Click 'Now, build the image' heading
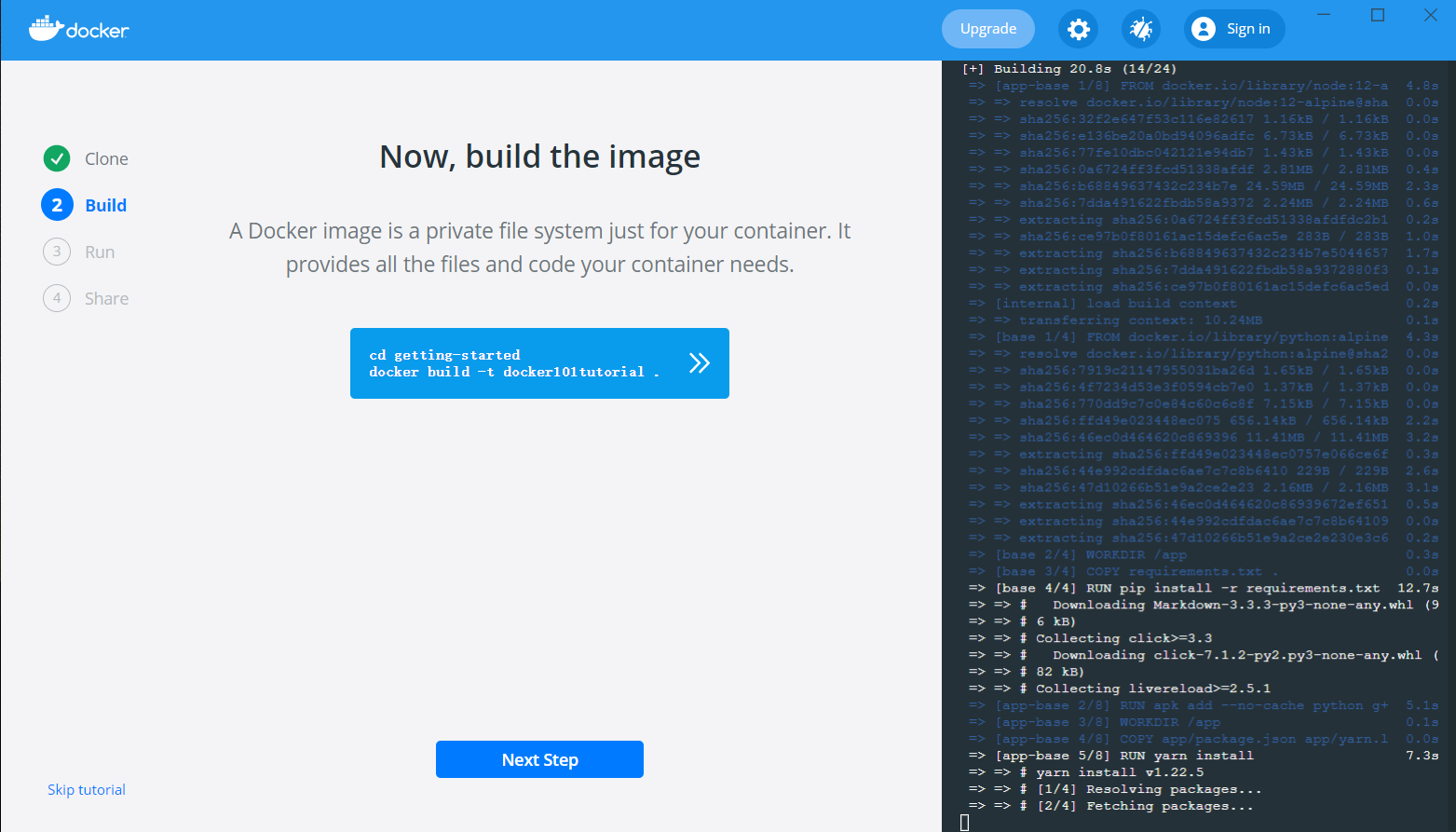The width and height of the screenshot is (1456, 832). 539,157
